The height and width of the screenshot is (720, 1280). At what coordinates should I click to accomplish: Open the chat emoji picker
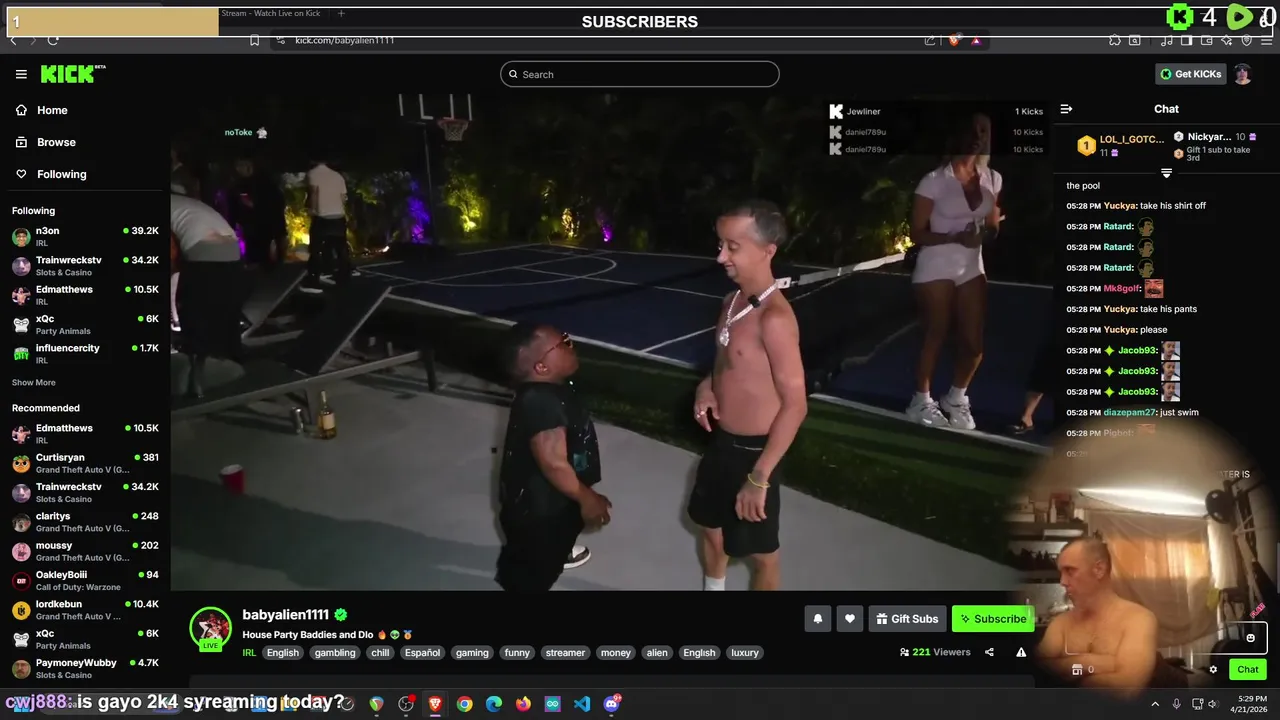(x=1250, y=637)
